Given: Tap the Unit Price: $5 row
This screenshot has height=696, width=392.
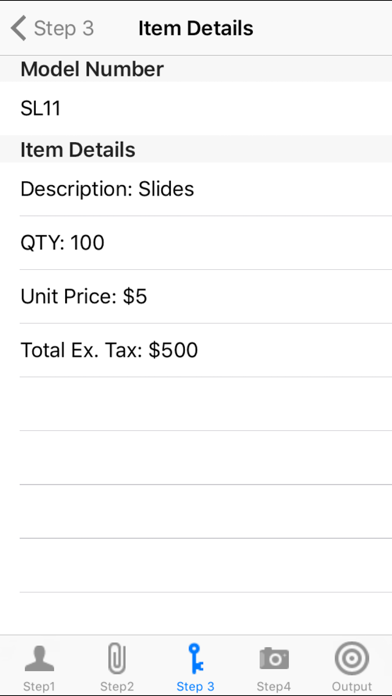Looking at the screenshot, I should point(196,297).
